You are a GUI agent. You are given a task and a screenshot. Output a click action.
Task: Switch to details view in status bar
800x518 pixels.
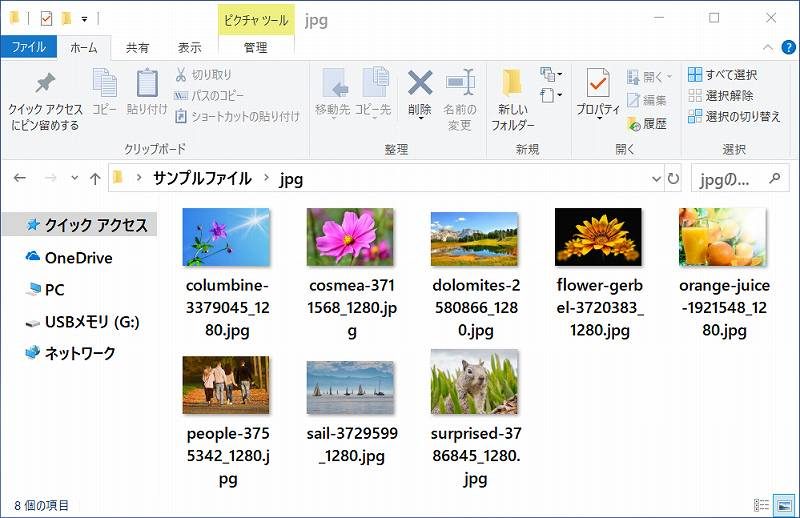(x=762, y=506)
